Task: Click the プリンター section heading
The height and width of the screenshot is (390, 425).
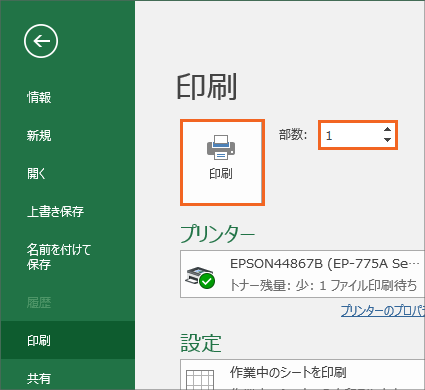Action: [x=218, y=234]
